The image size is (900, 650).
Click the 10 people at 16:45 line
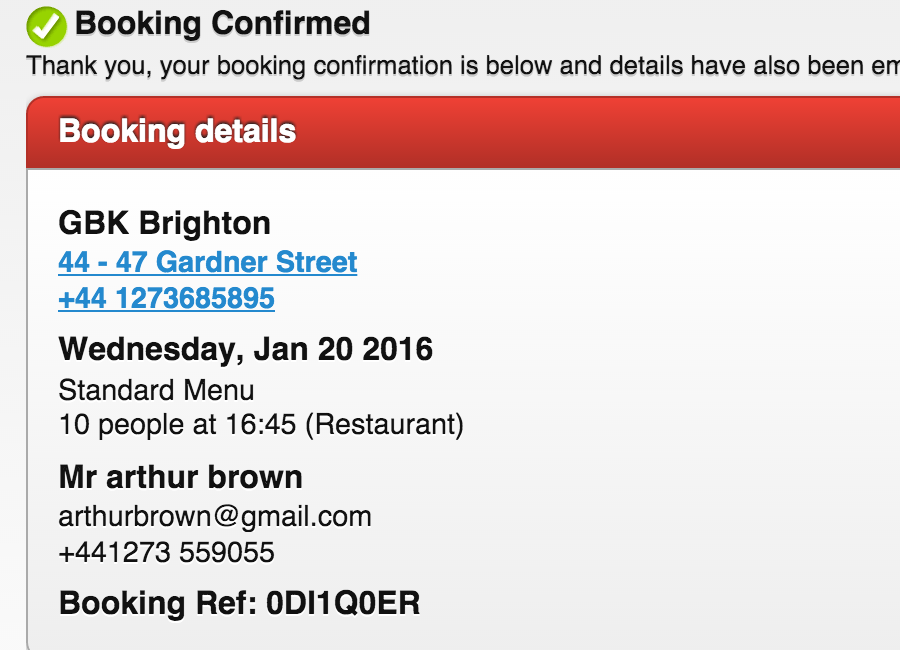click(261, 424)
